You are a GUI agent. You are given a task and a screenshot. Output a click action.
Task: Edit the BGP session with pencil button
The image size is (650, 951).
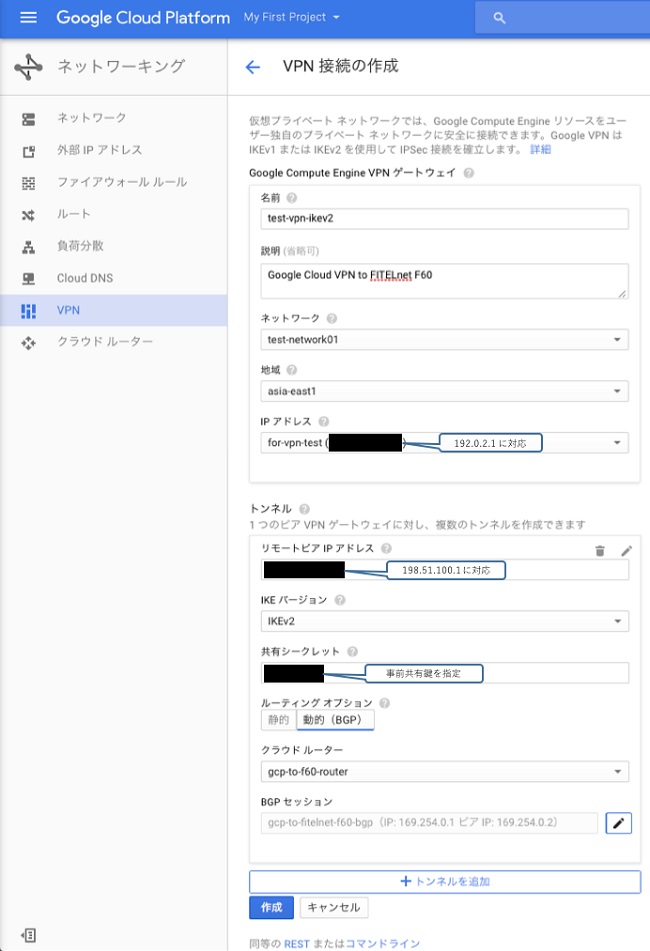pos(618,823)
